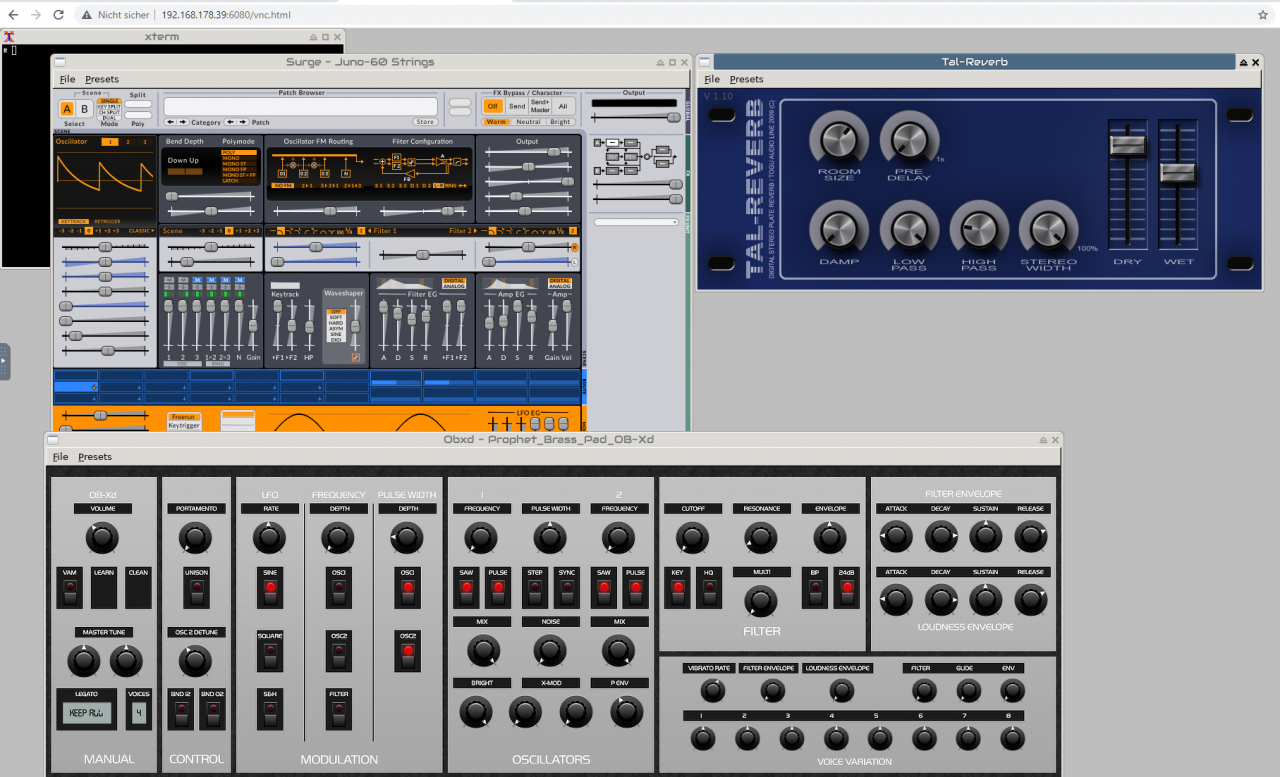This screenshot has height=777, width=1280.
Task: Open Presets menu in Obxd window
Action: click(x=95, y=456)
